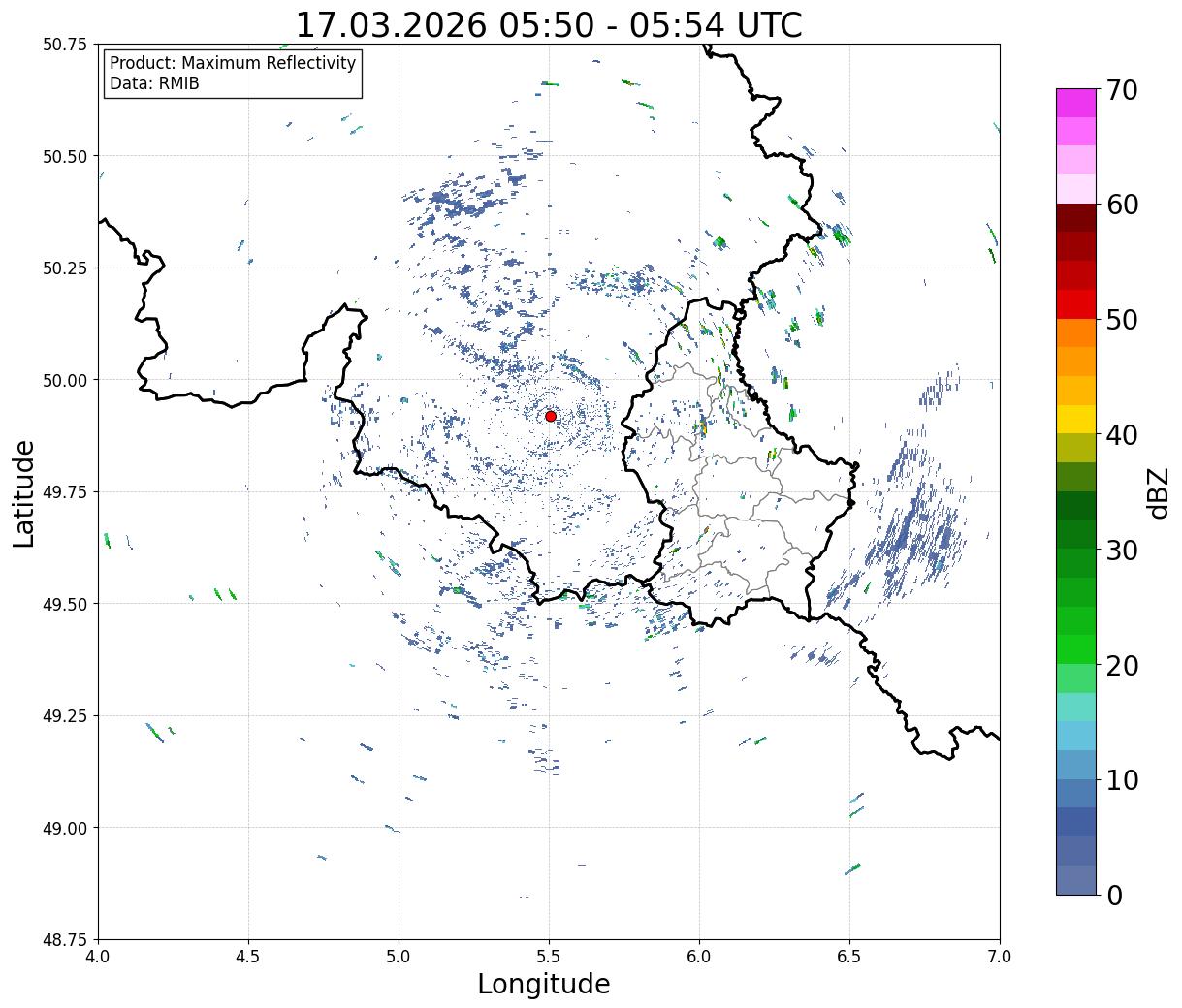This screenshot has height=1008, width=1182.
Task: Pick the dark red swatch below 60
Action: click(x=1075, y=218)
